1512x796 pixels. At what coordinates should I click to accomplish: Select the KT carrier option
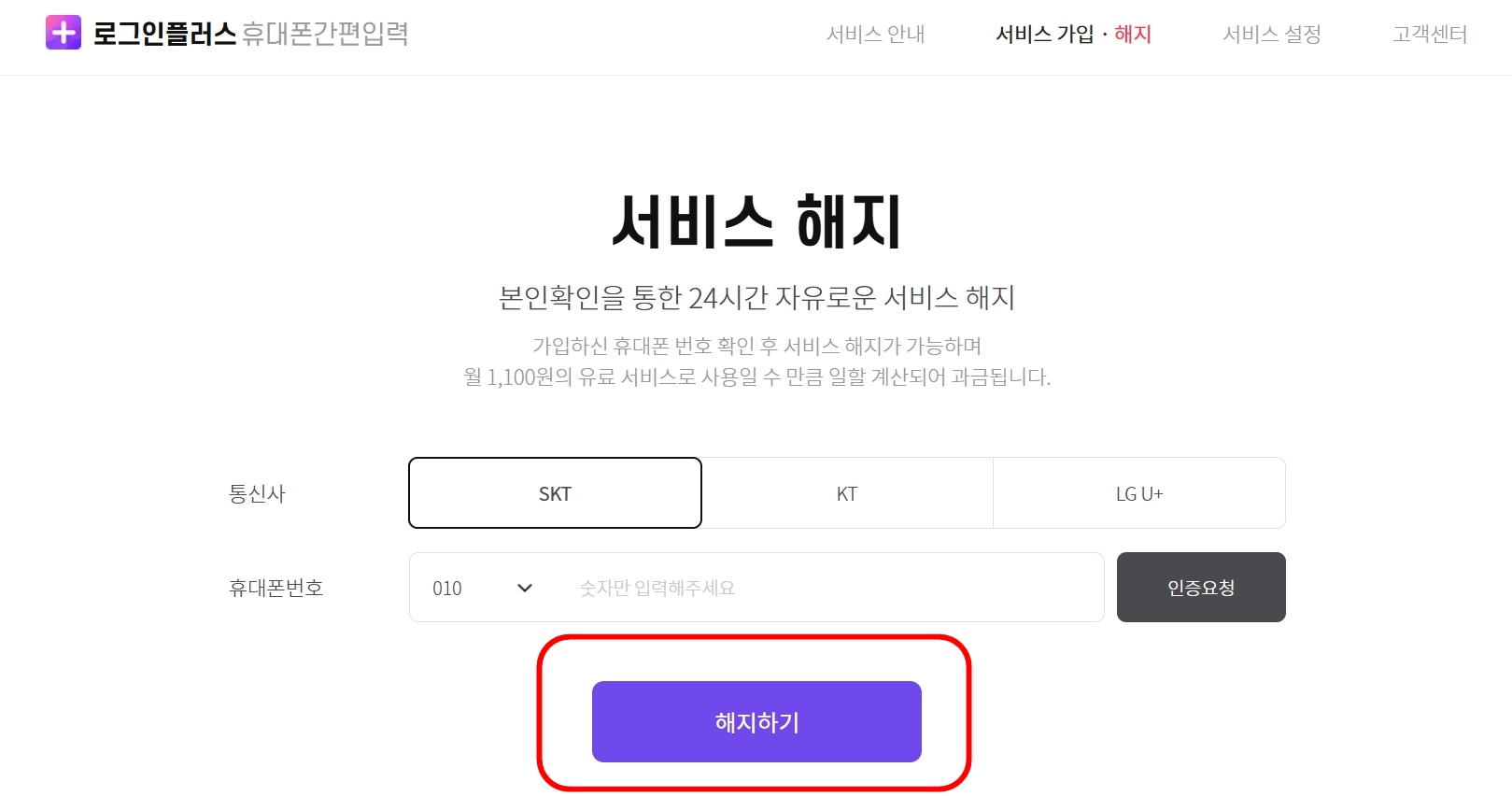pyautogui.click(x=846, y=492)
